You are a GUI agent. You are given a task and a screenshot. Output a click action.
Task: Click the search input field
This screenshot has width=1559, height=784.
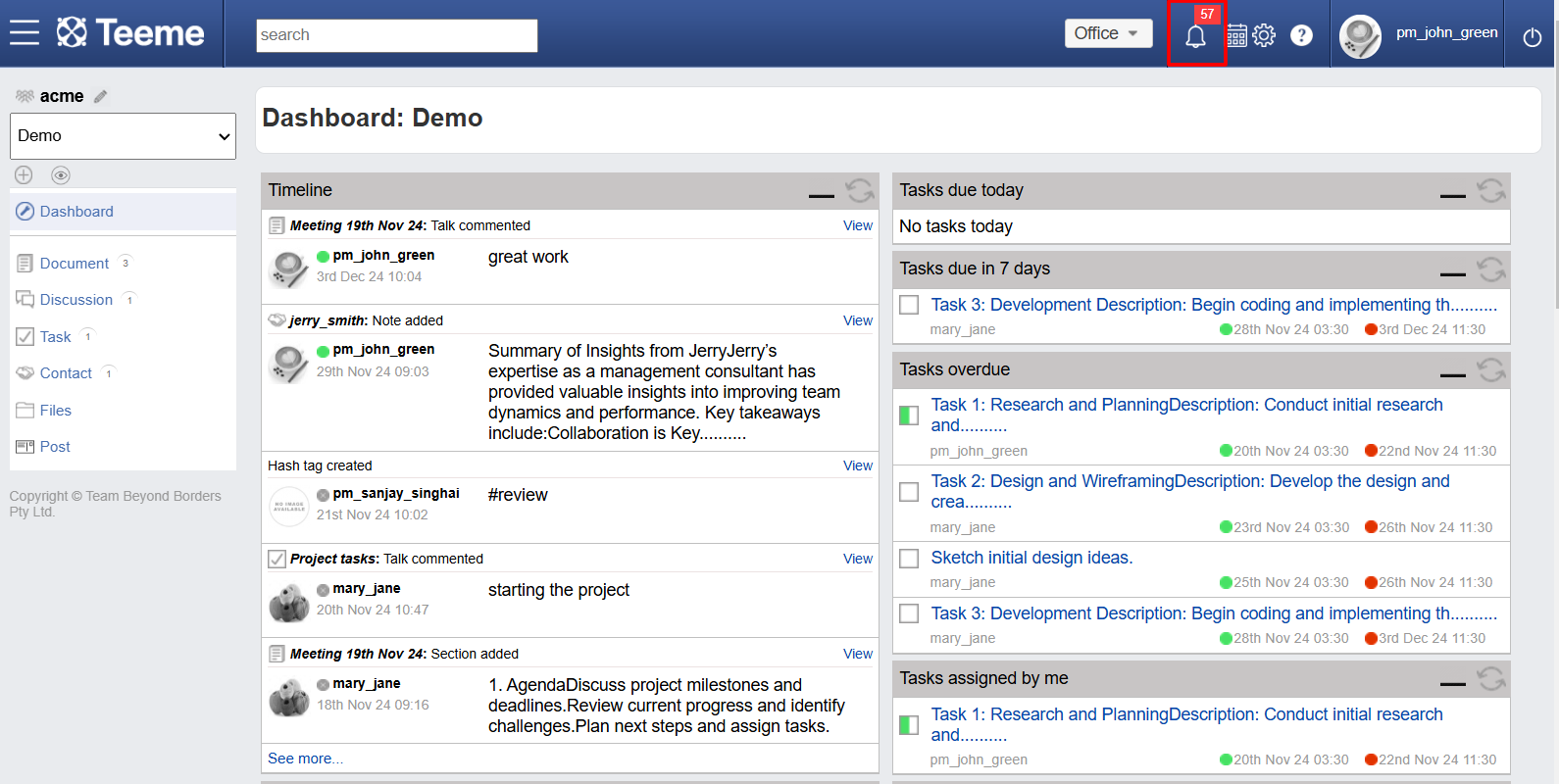pos(397,35)
